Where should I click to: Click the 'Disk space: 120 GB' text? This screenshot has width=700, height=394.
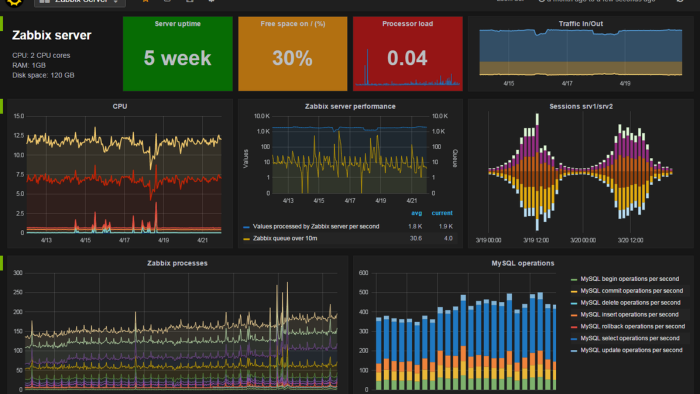(x=43, y=75)
